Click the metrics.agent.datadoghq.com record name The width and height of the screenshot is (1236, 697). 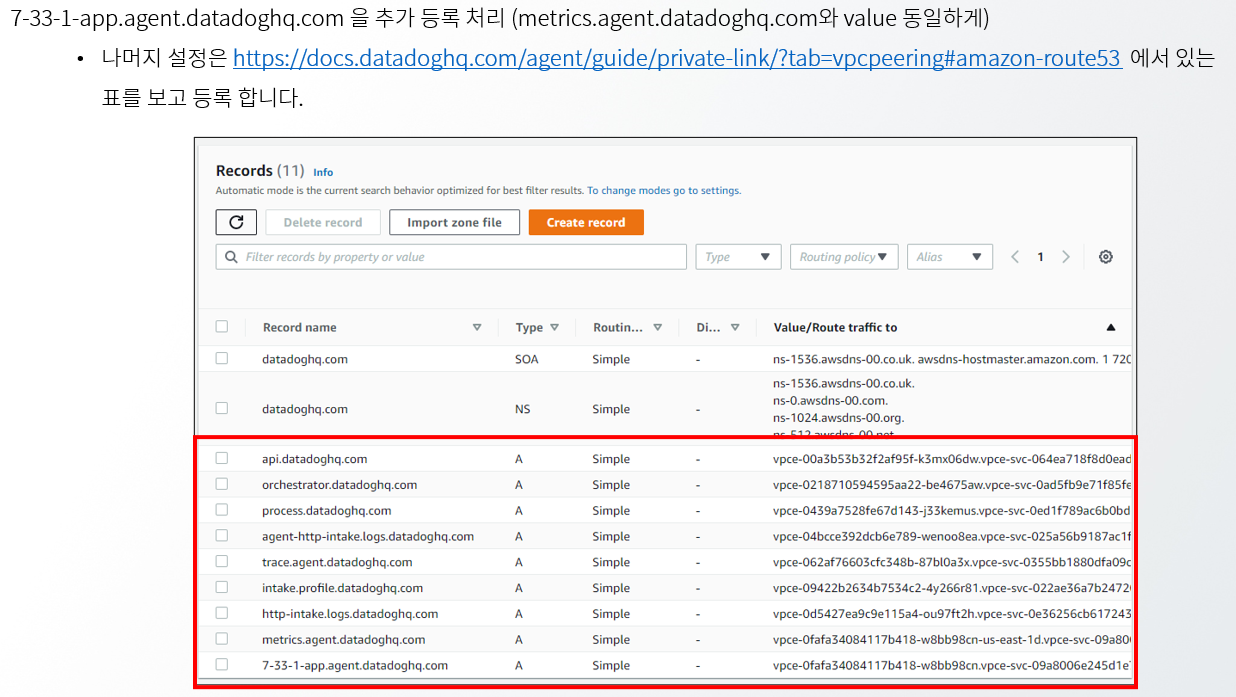coord(343,640)
